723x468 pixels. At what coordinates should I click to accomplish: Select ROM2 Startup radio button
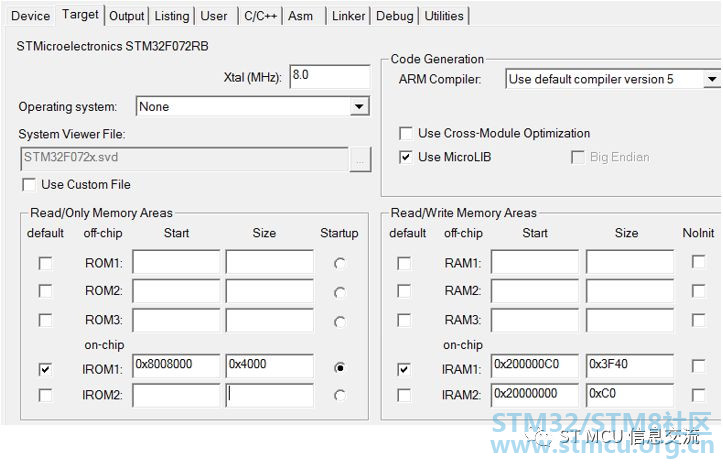tap(340, 292)
